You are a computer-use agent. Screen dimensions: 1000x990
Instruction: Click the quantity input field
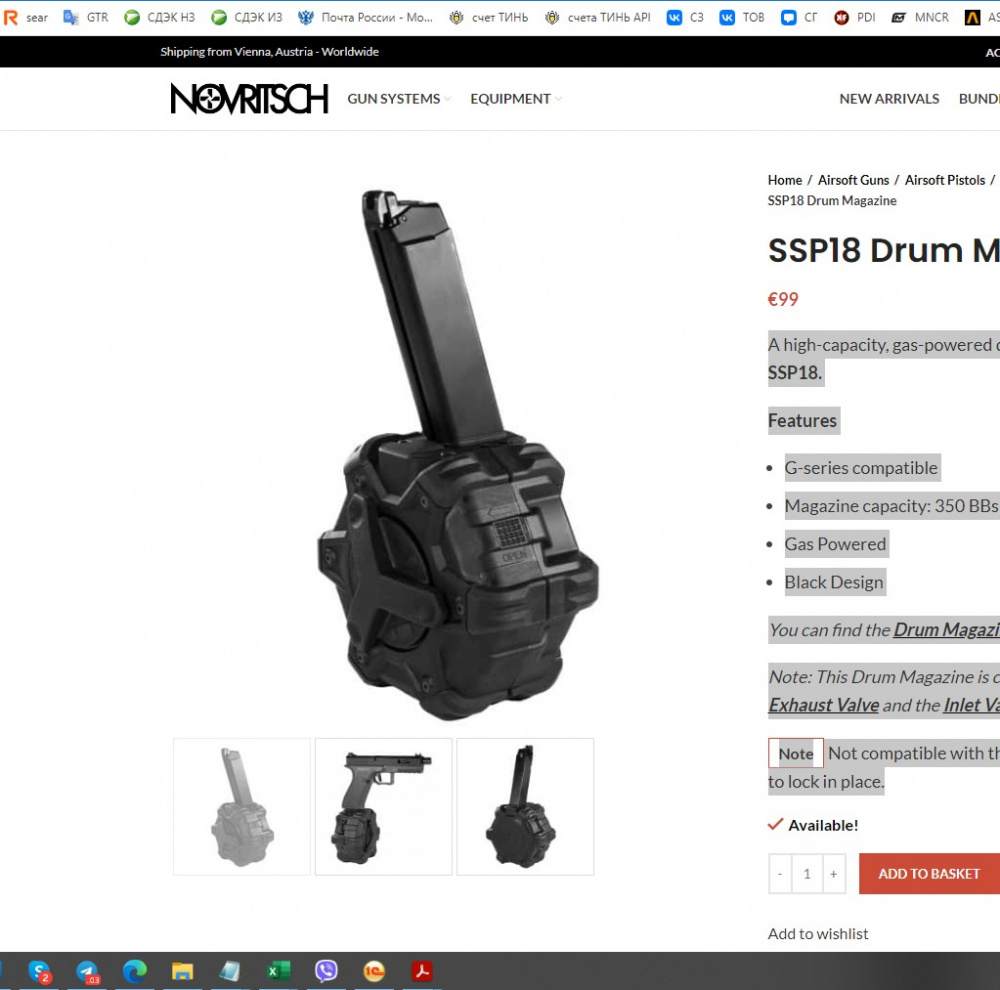(807, 874)
